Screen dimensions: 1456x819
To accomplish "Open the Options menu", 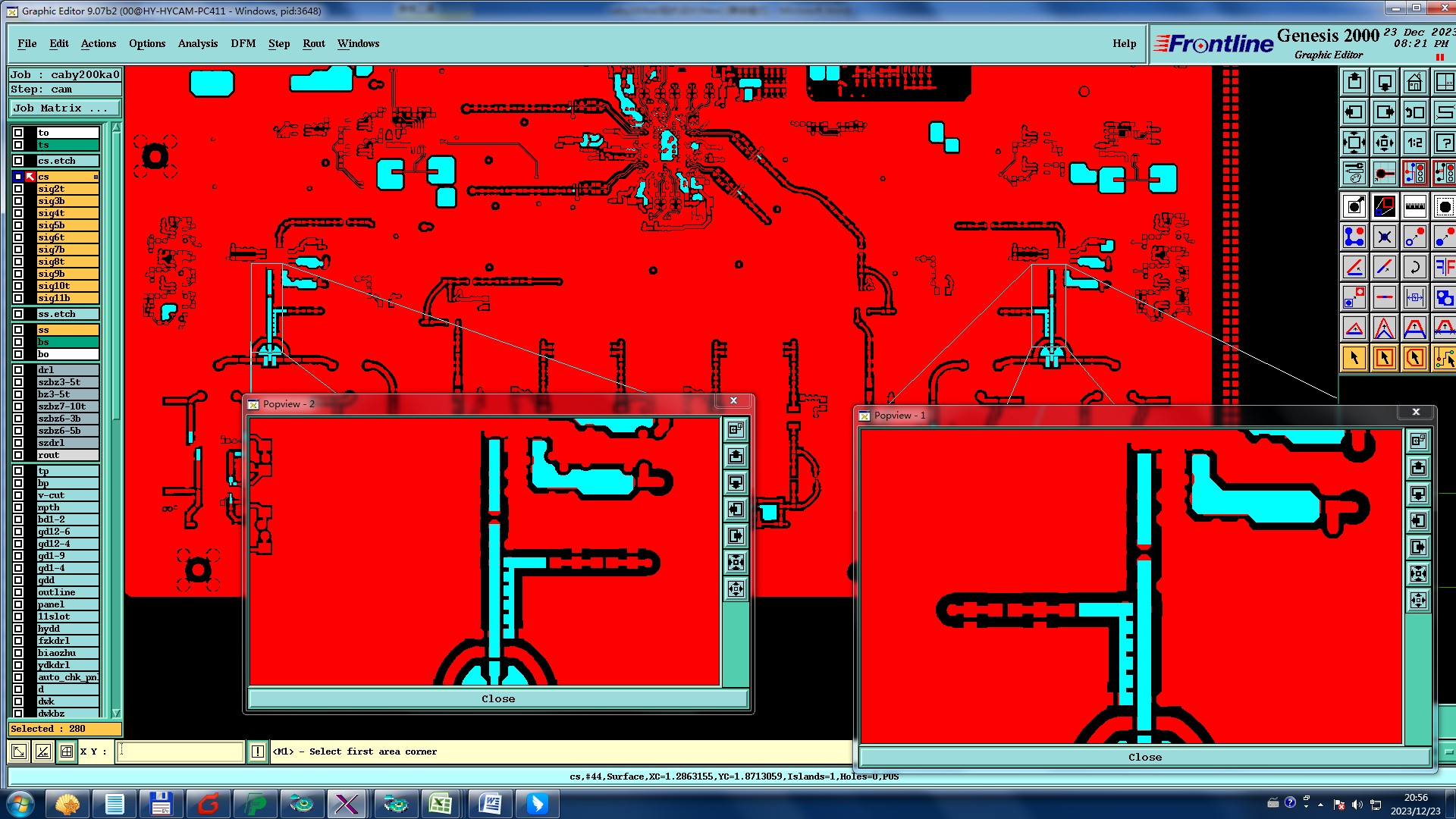I will click(x=147, y=43).
